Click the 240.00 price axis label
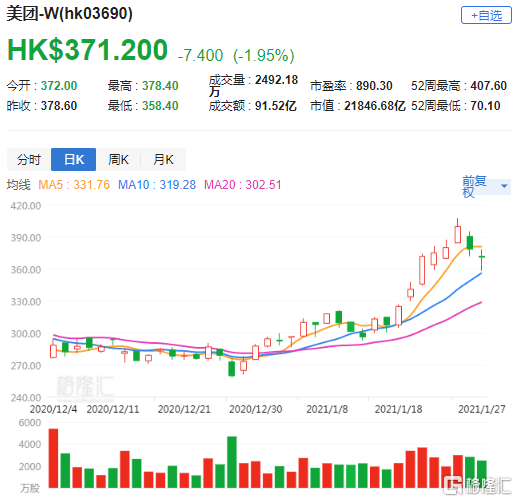The height and width of the screenshot is (502, 518). (26, 398)
